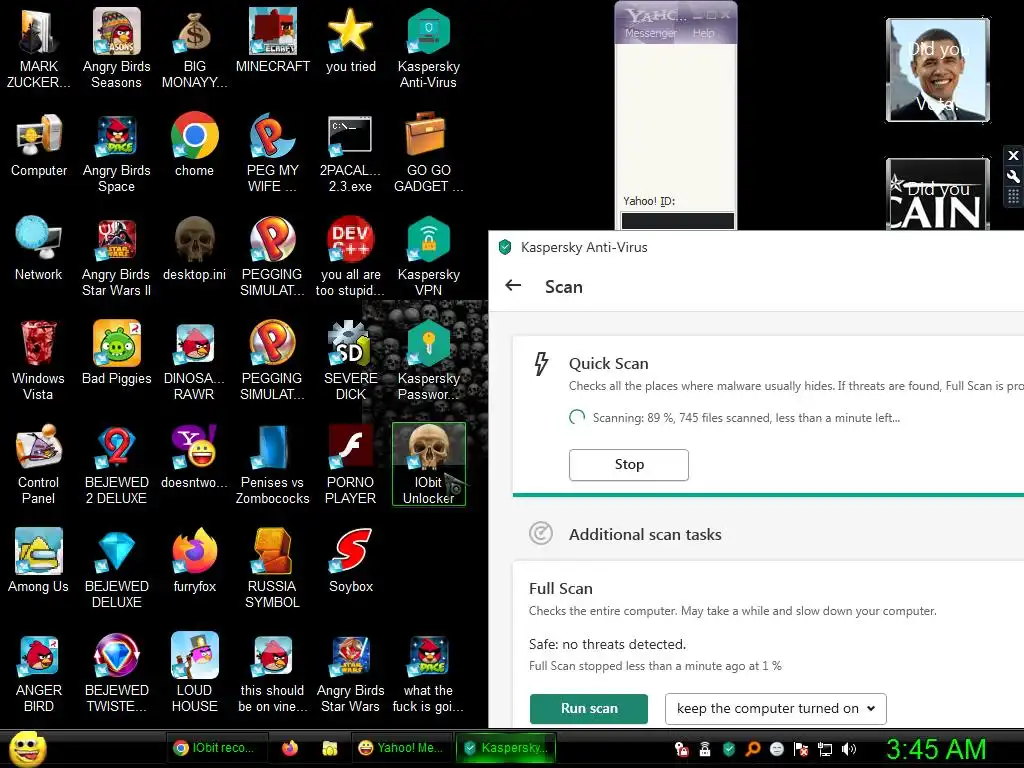
Task: Open the gadget wrench options icon
Action: (1013, 176)
